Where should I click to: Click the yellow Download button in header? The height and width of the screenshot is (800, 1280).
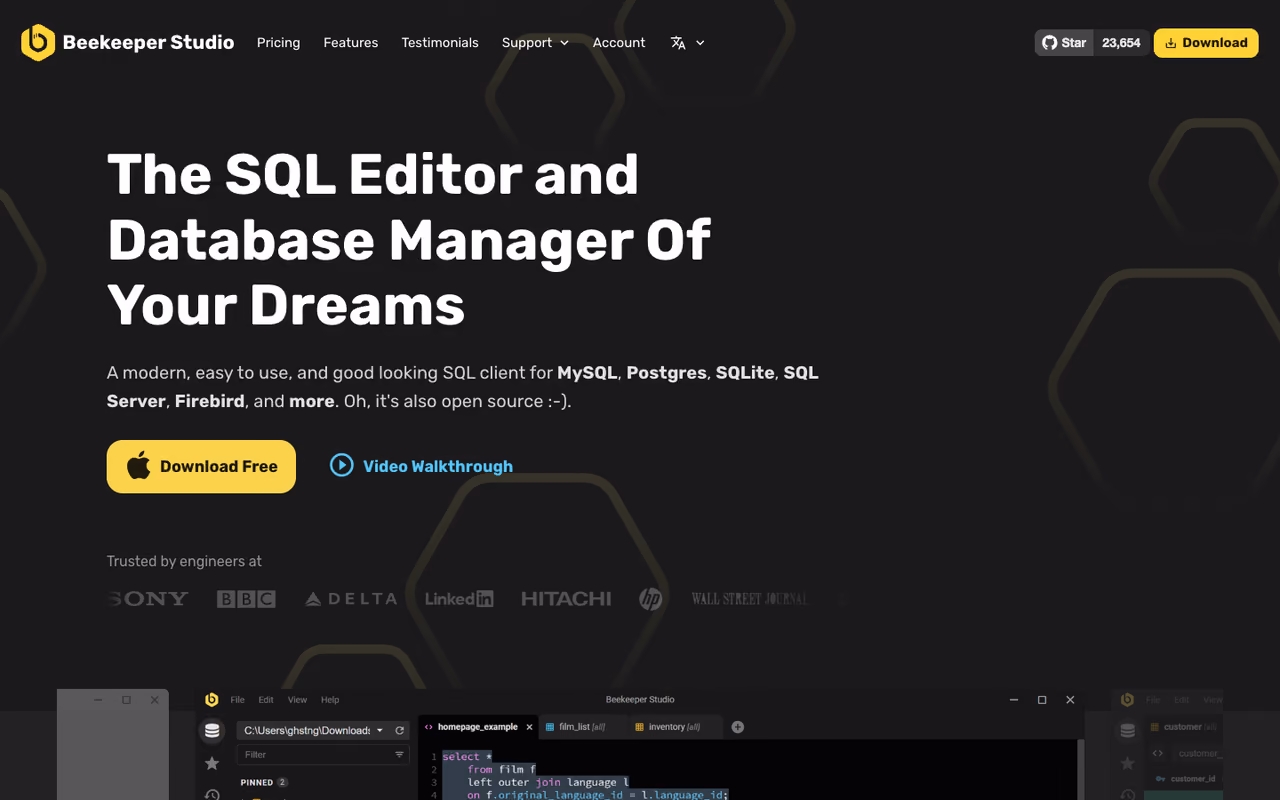1206,43
